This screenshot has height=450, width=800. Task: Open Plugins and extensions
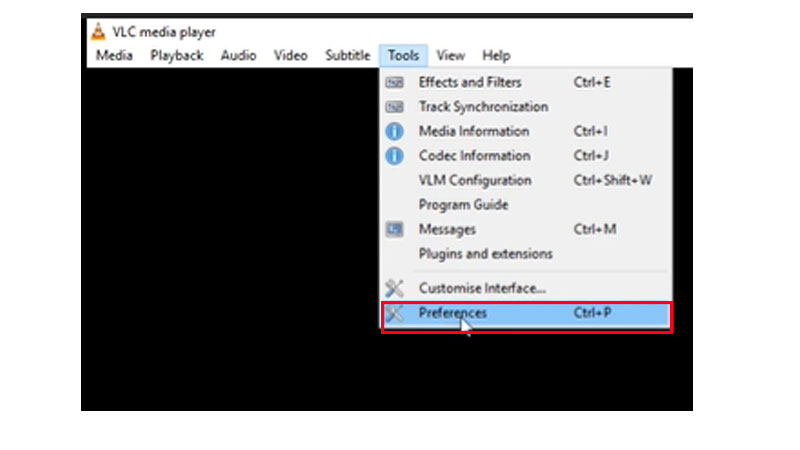click(526, 254)
